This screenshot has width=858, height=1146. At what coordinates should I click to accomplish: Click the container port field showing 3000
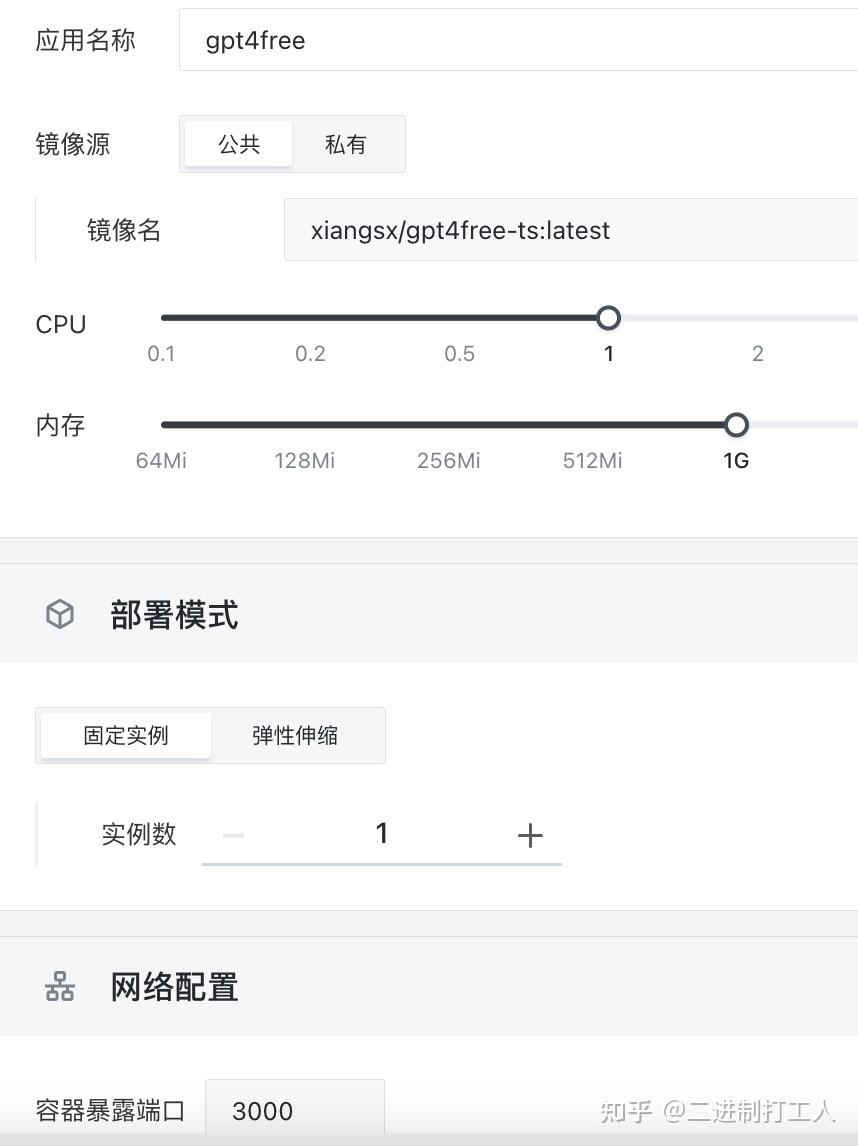(295, 1110)
